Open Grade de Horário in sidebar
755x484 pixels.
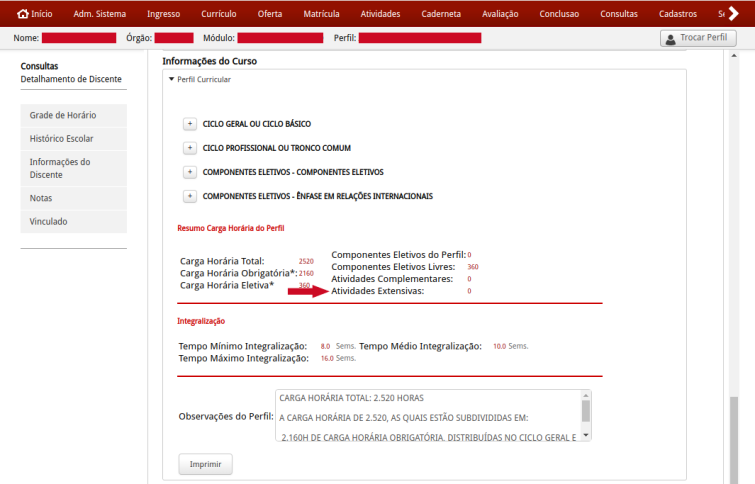[74, 115]
